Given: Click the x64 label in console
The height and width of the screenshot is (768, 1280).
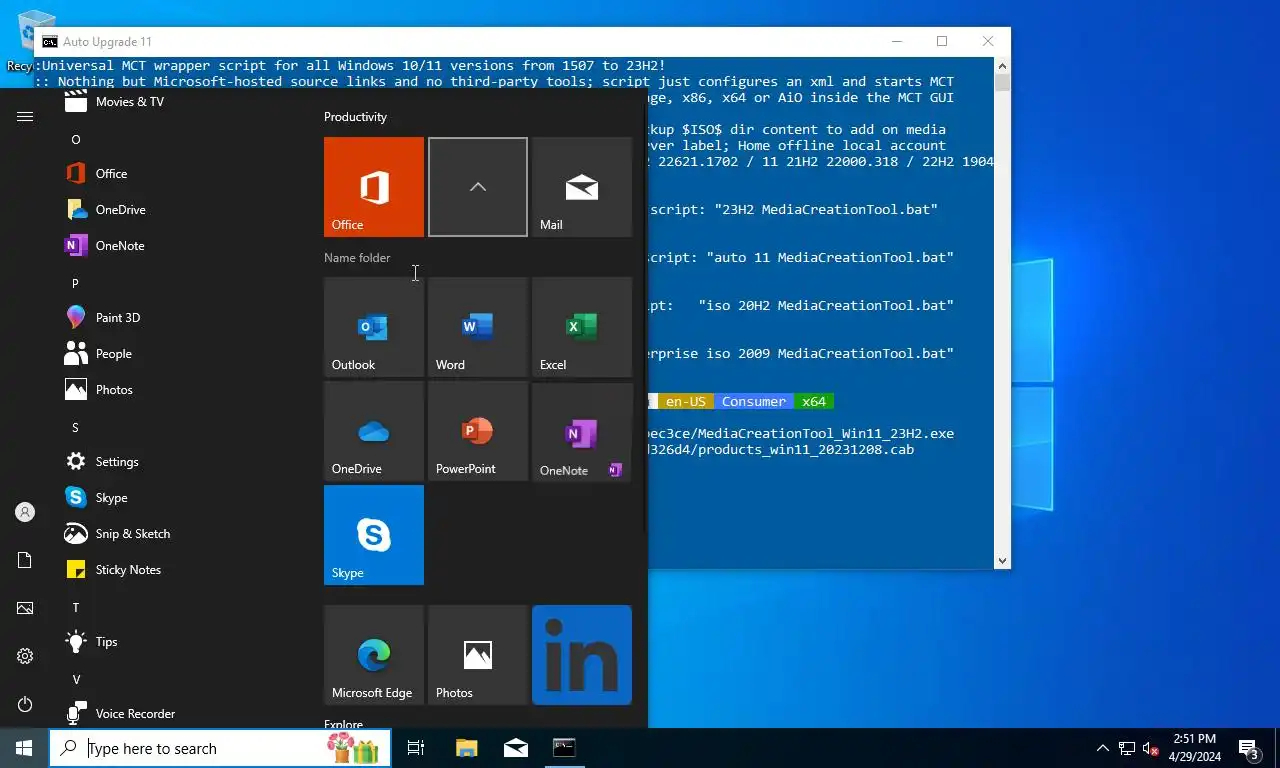Looking at the screenshot, I should tap(814, 402).
